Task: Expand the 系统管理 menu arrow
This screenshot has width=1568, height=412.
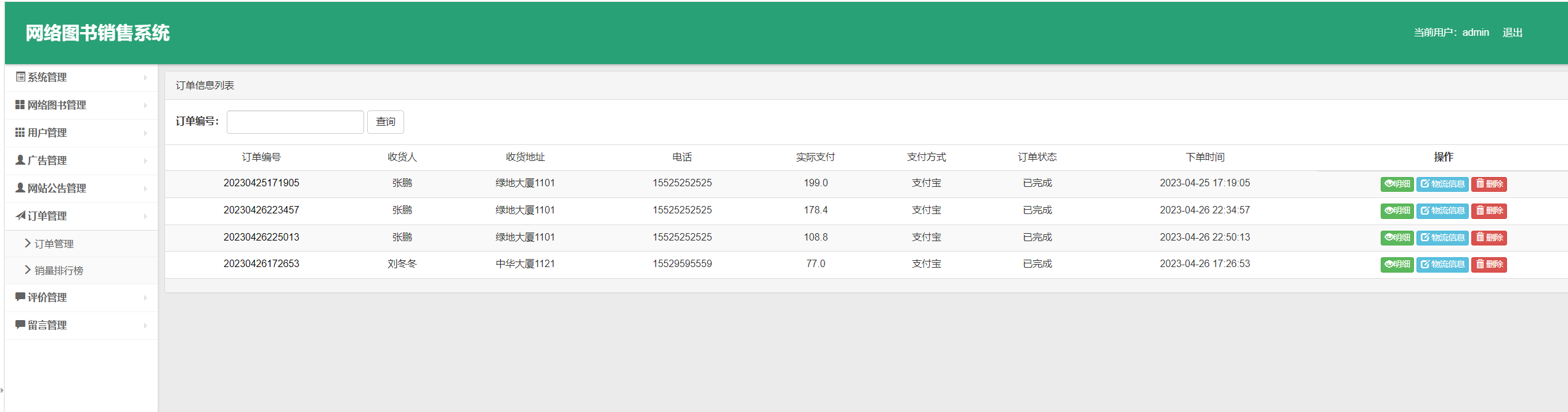Action: coord(145,78)
